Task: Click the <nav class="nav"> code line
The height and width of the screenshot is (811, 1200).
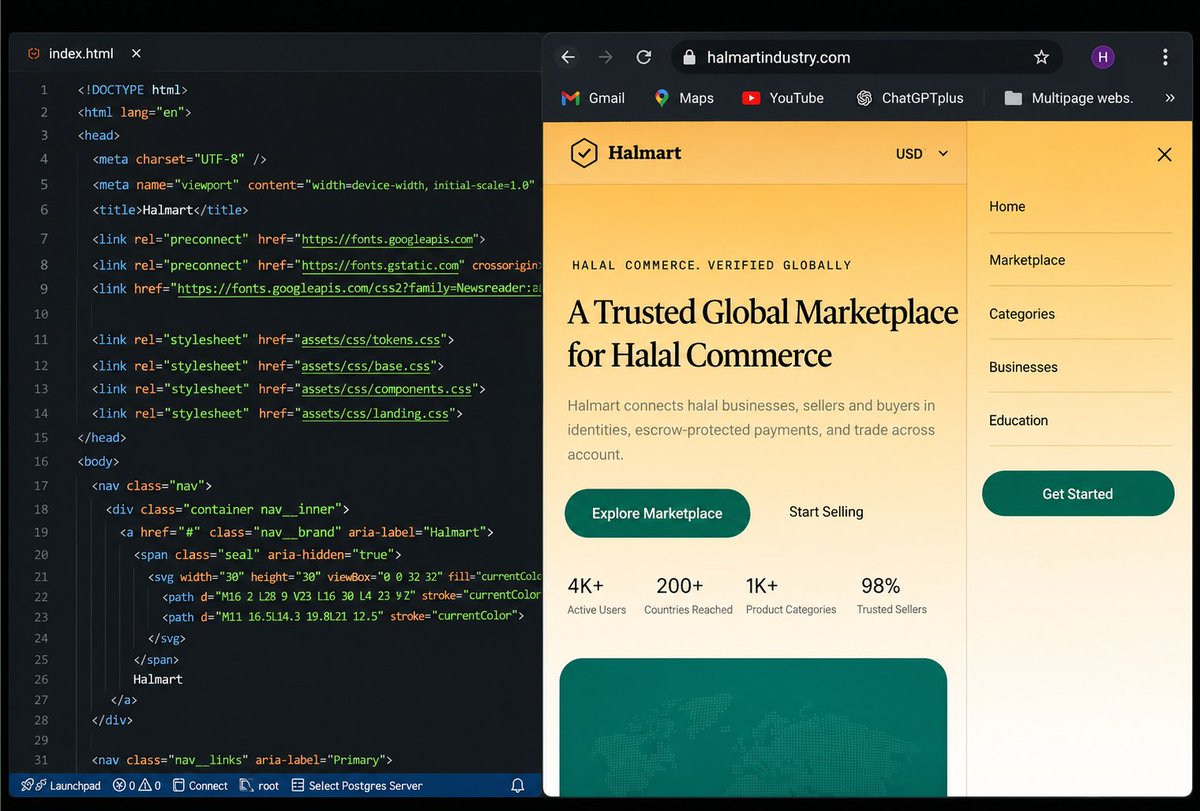Action: pyautogui.click(x=152, y=486)
